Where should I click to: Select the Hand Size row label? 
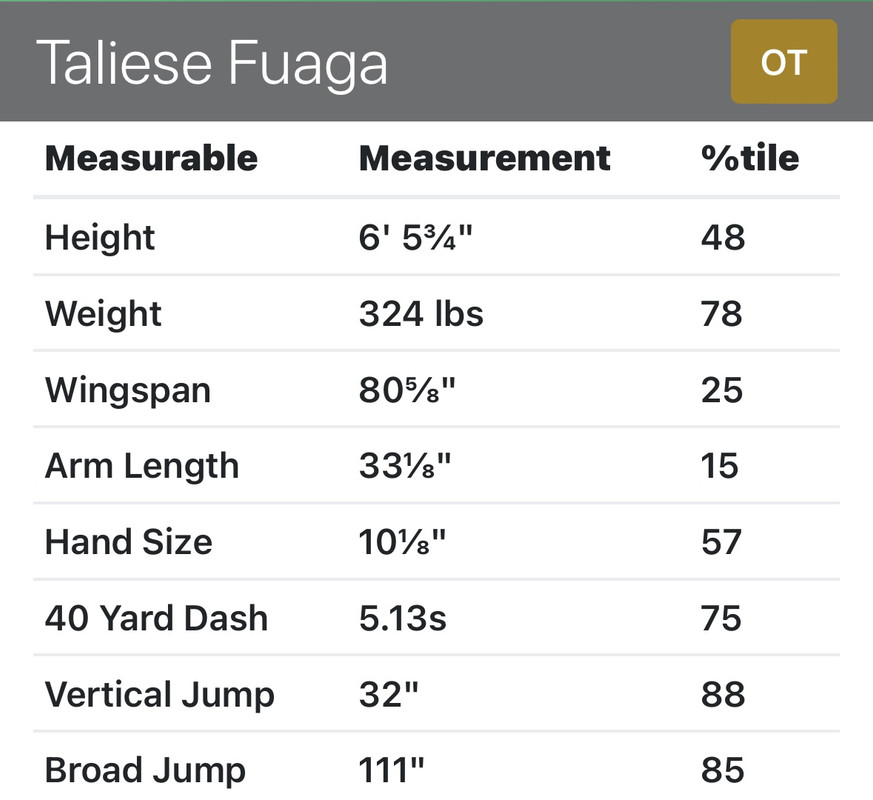[x=129, y=542]
